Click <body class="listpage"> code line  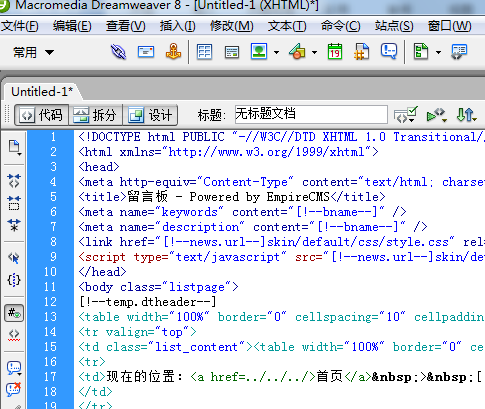click(x=159, y=287)
